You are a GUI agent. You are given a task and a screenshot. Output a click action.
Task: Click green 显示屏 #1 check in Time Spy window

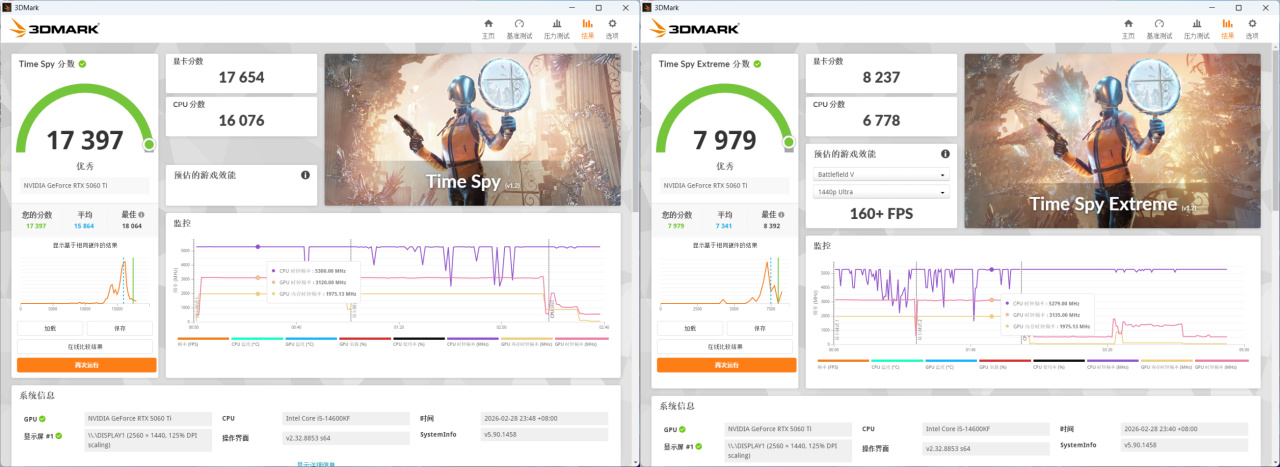point(60,436)
